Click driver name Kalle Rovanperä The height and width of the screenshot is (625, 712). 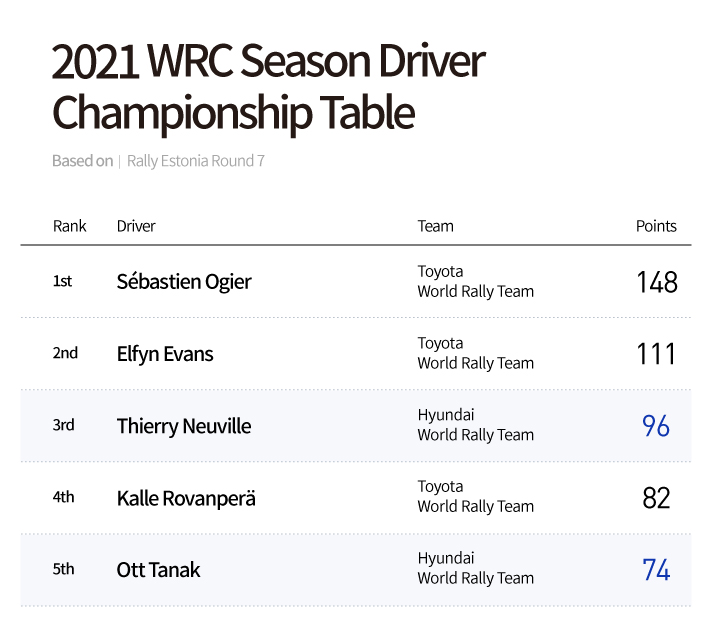pyautogui.click(x=186, y=498)
